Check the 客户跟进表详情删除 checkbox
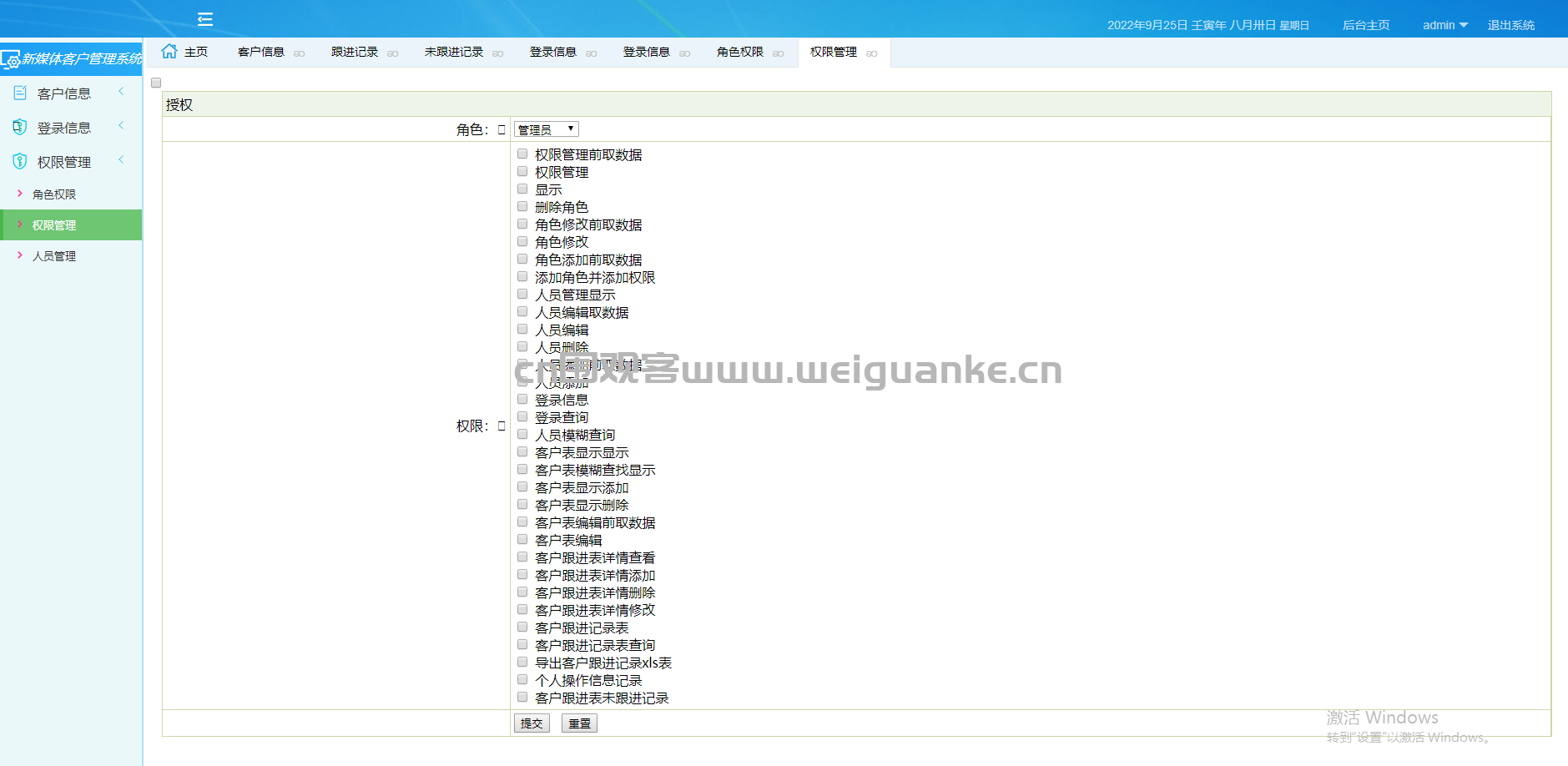1568x766 pixels. pos(522,592)
